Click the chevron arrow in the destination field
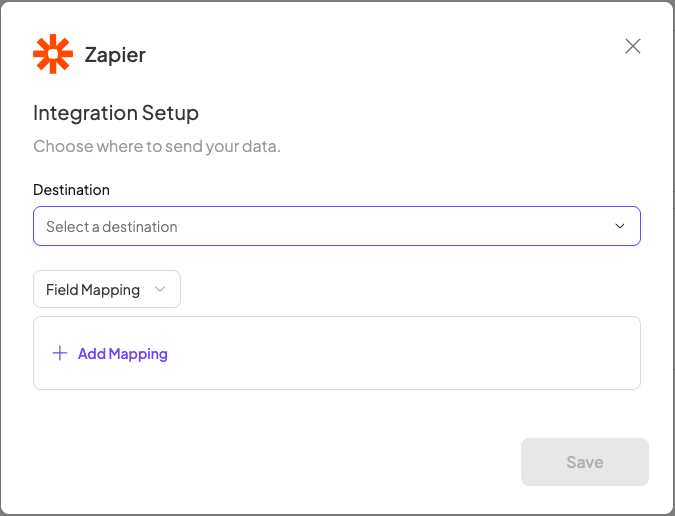 click(x=620, y=226)
